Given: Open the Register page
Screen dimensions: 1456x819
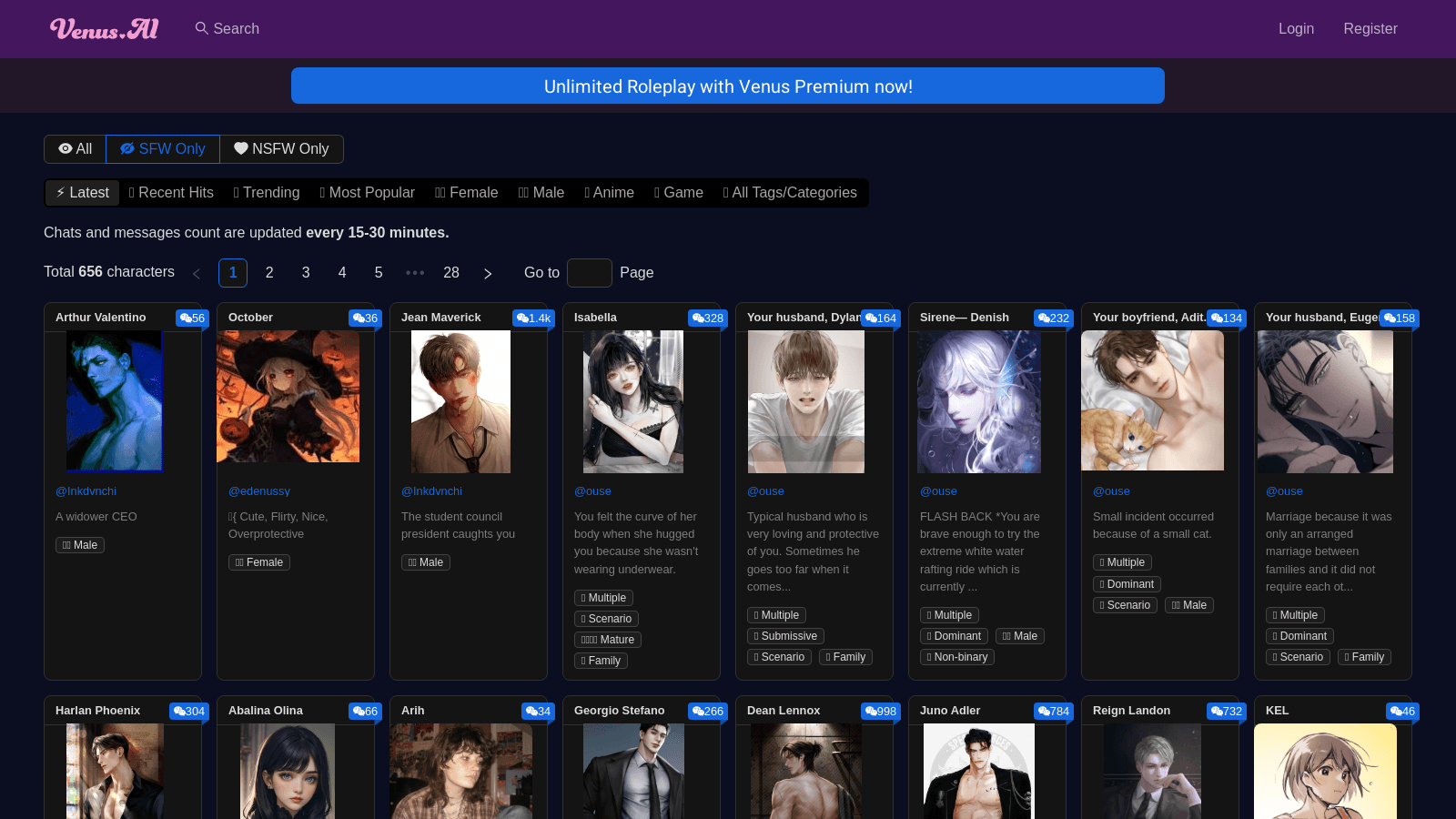Looking at the screenshot, I should (1370, 28).
